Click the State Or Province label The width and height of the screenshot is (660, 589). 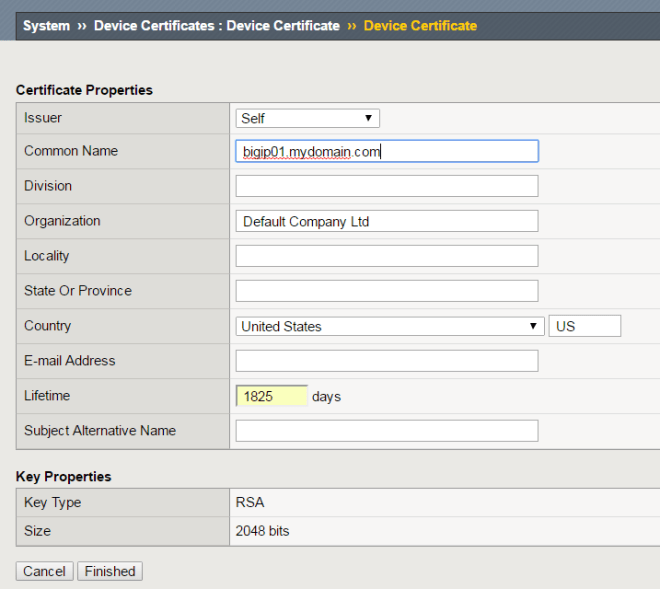click(x=78, y=291)
